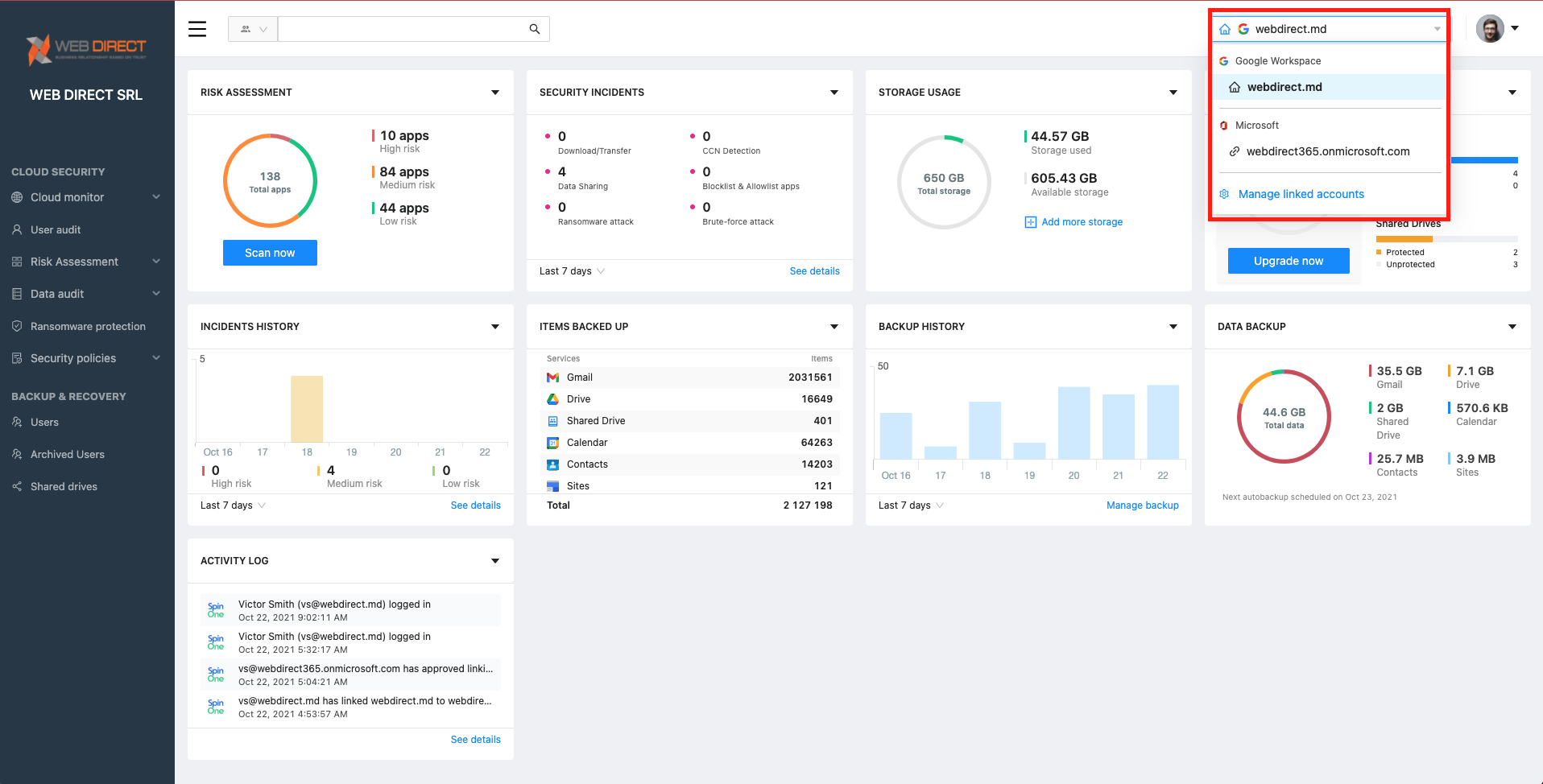1543x784 pixels.
Task: Click the Add more storage plus icon
Action: click(x=1030, y=222)
